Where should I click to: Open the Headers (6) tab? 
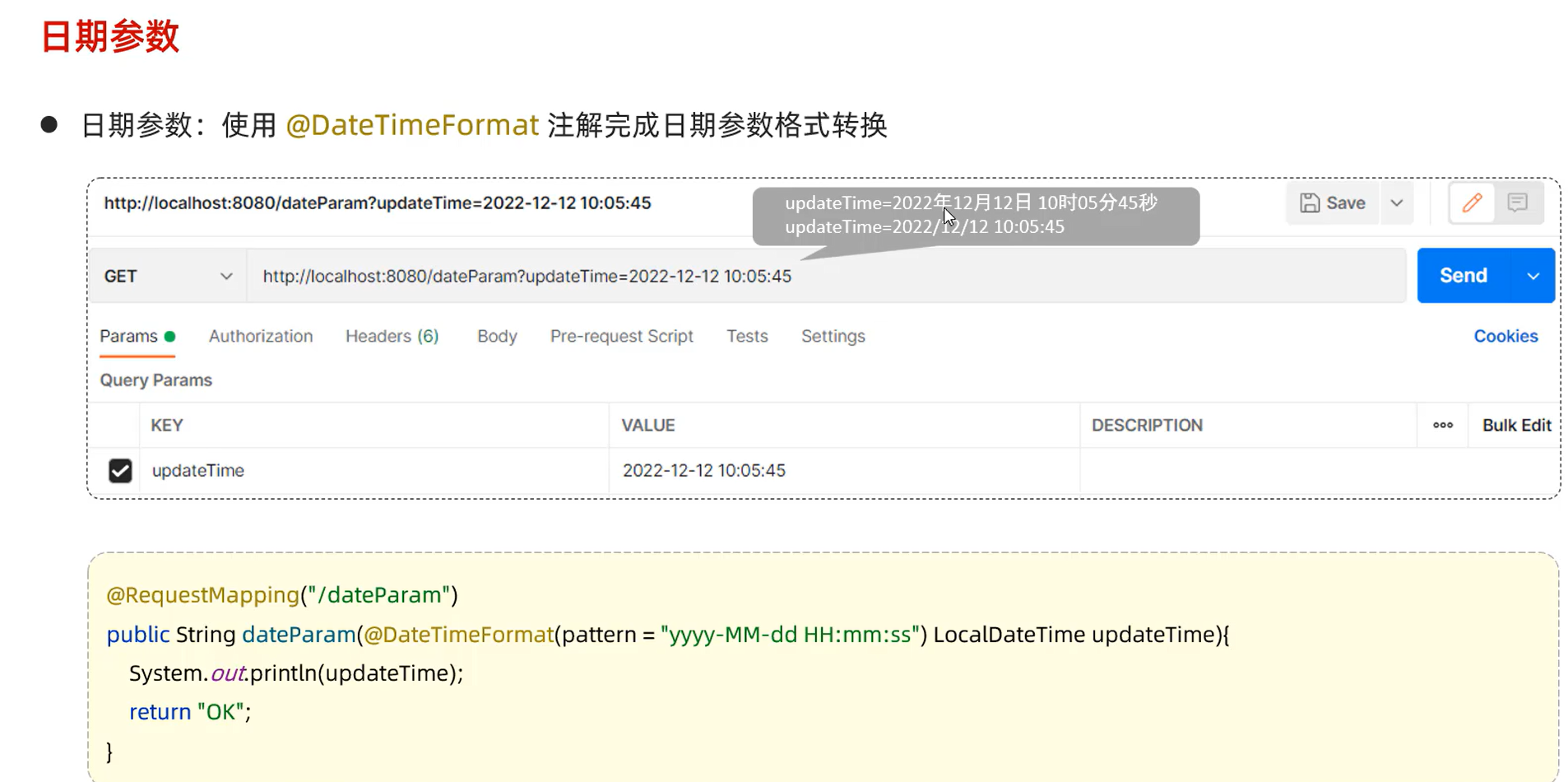[391, 336]
